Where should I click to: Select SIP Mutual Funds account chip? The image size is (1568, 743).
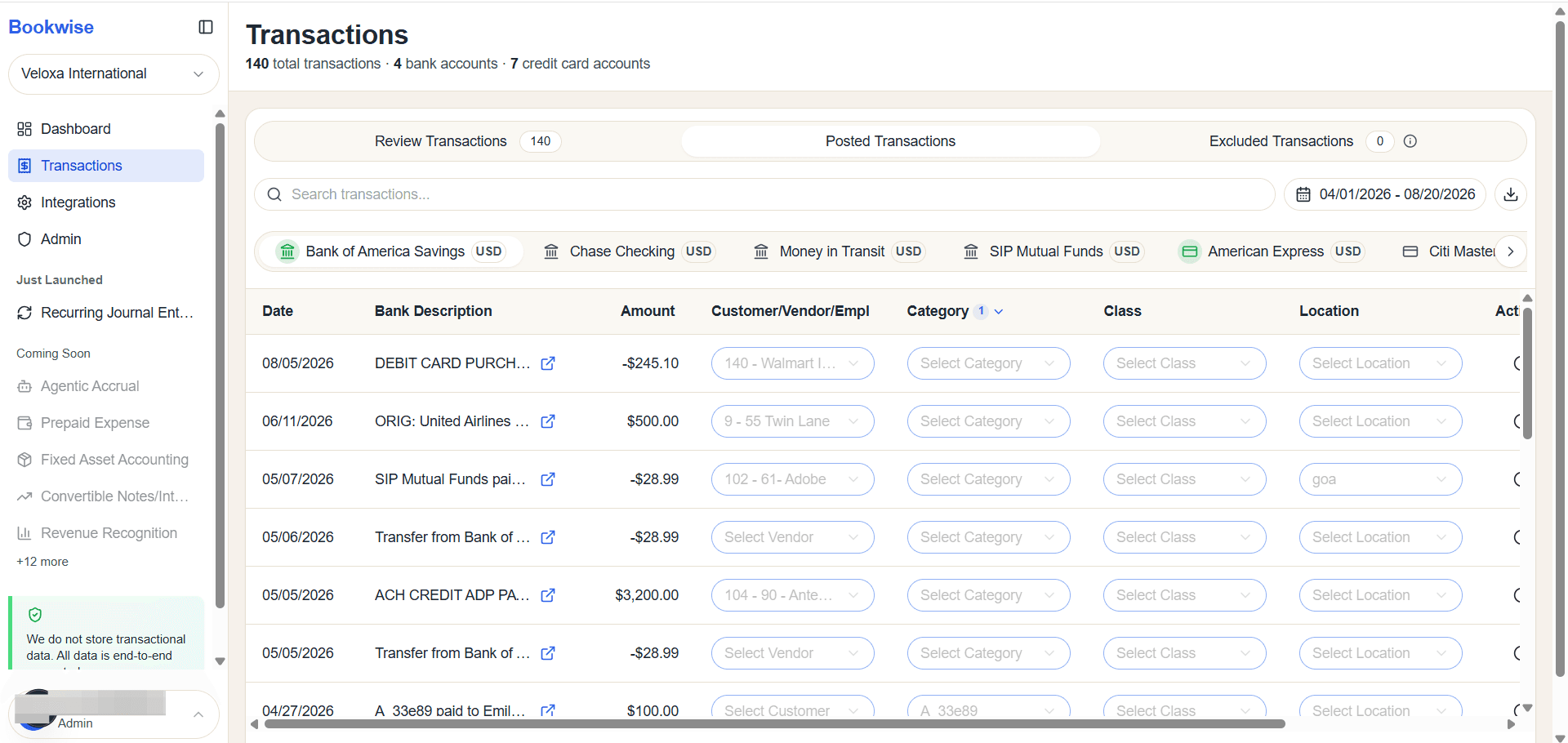coord(1054,251)
